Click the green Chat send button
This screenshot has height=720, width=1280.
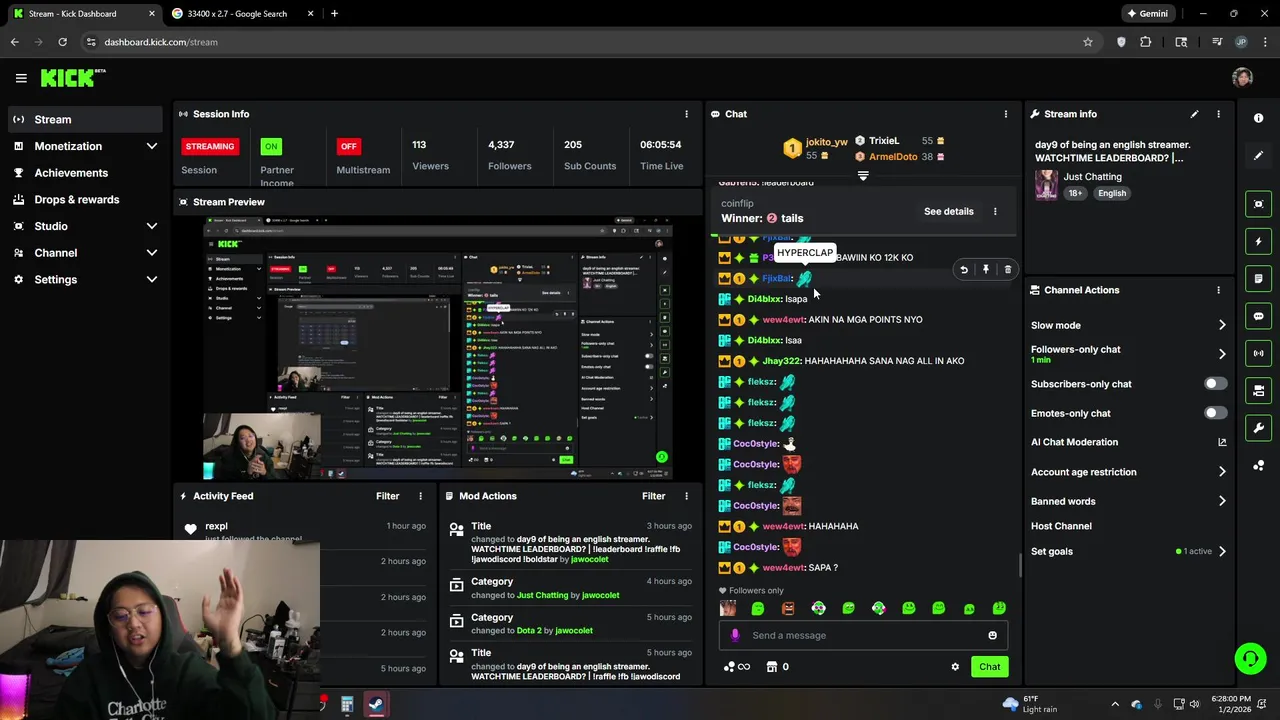[x=989, y=667]
